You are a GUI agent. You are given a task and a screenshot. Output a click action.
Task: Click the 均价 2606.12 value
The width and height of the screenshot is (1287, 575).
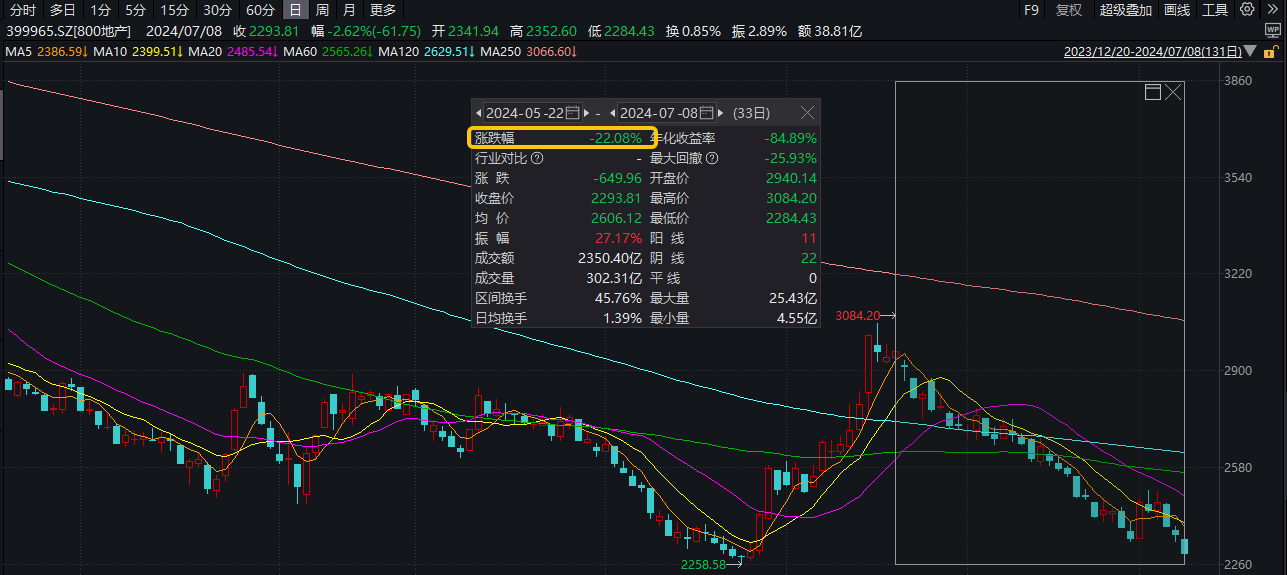tap(617, 218)
